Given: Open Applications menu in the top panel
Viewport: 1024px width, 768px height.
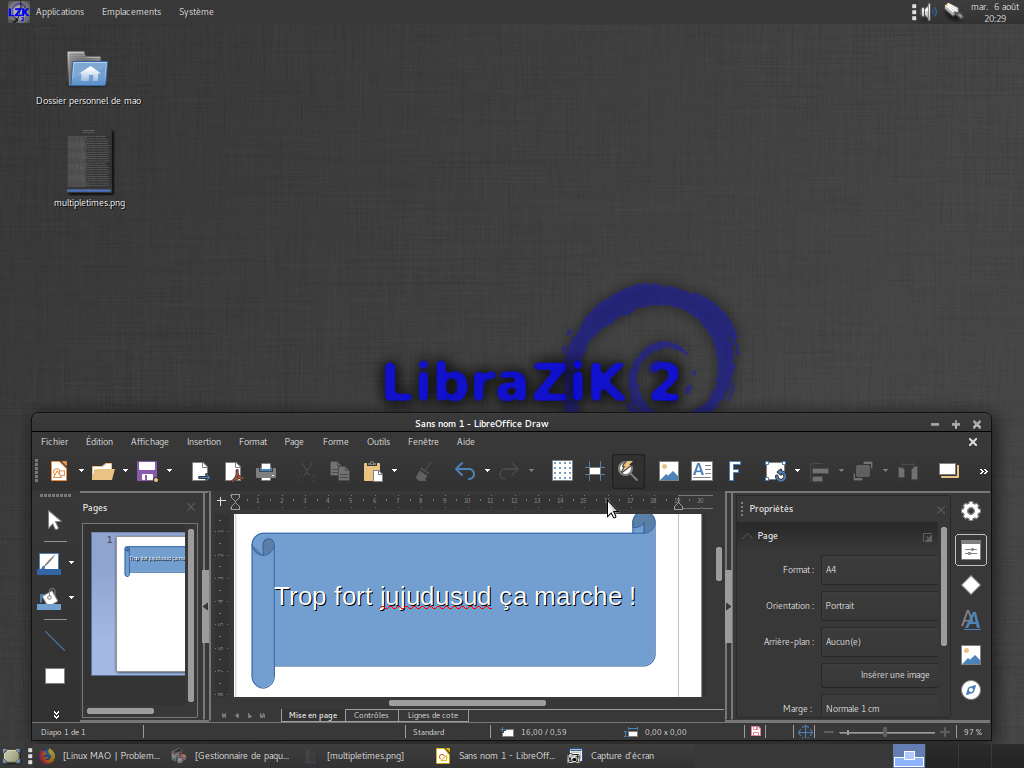Looking at the screenshot, I should point(59,12).
